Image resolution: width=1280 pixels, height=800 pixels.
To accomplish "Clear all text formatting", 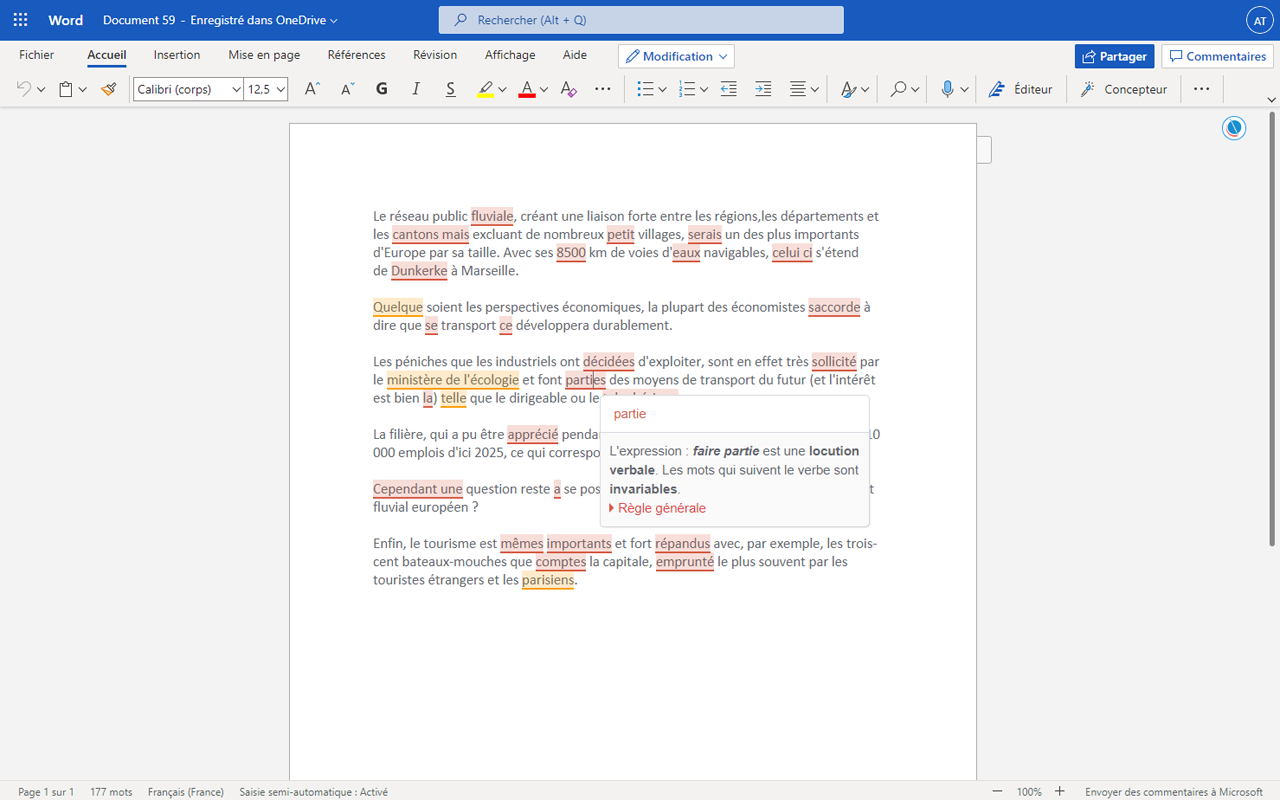I will coord(568,89).
